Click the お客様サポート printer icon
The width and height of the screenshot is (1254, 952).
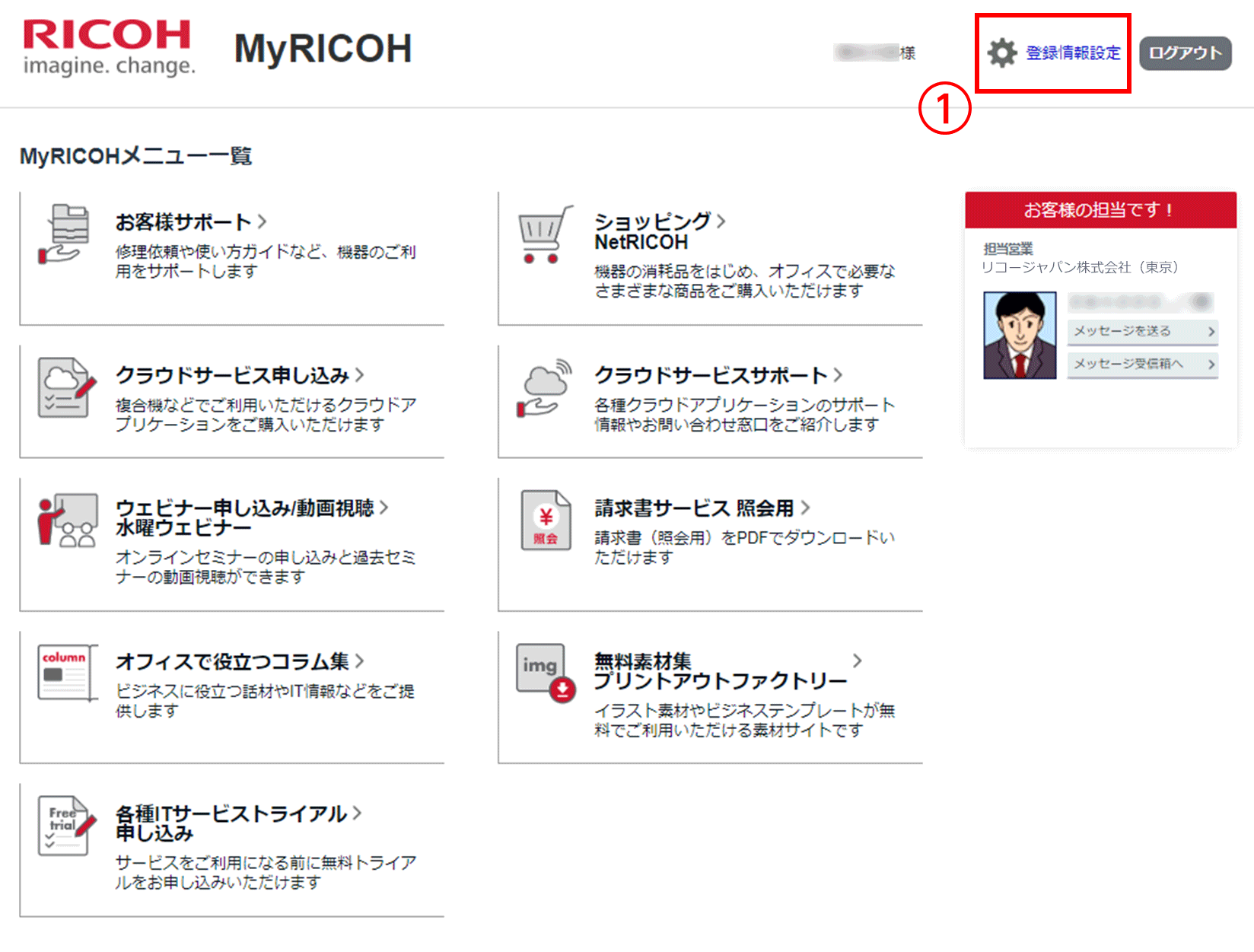pyautogui.click(x=65, y=234)
